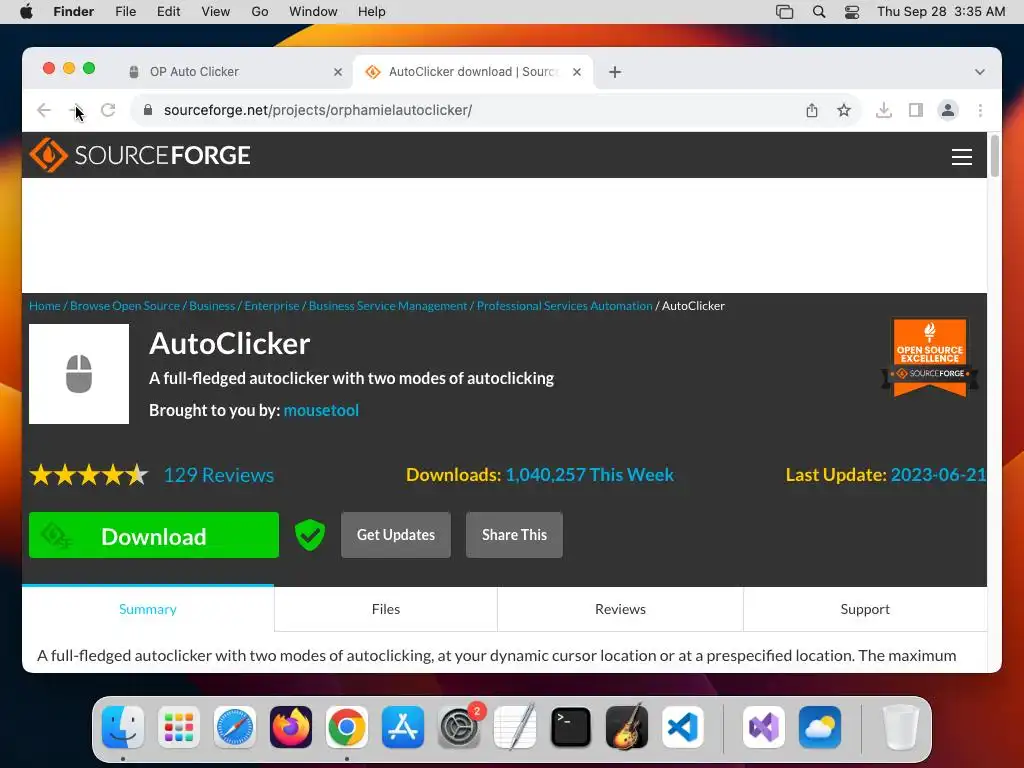1024x768 pixels.
Task: Click the SourceForge logo
Action: (x=140, y=155)
